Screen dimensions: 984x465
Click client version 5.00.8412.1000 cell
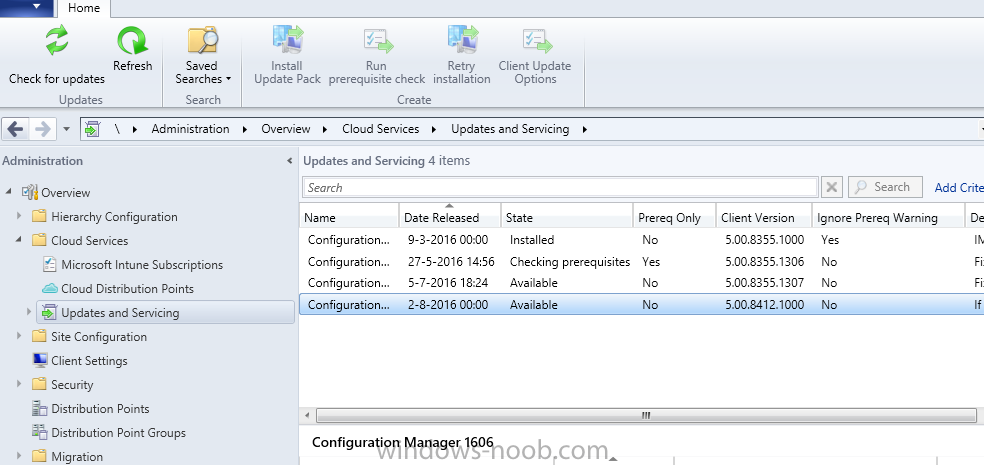pyautogui.click(x=764, y=305)
